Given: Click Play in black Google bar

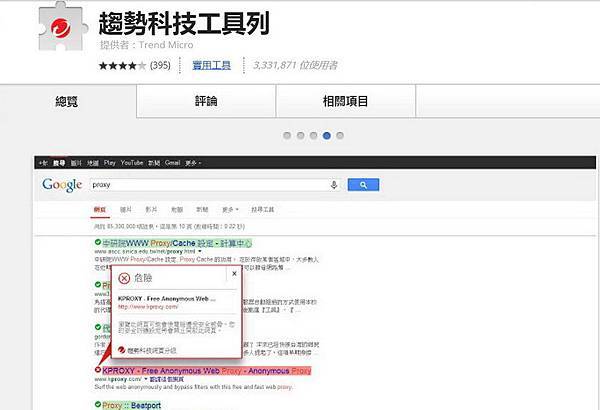Looking at the screenshot, I should 109,163.
